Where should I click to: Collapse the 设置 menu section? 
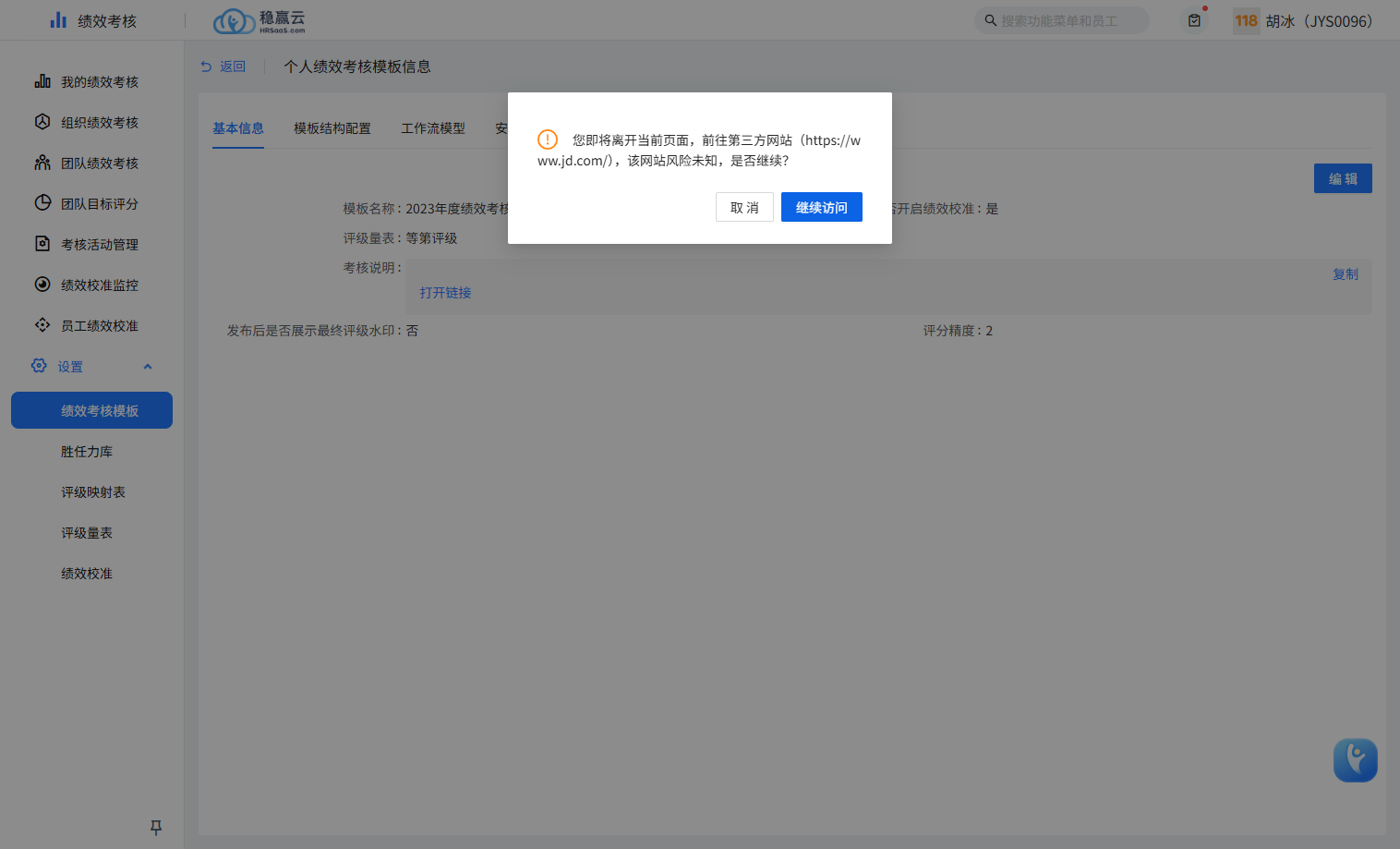147,367
